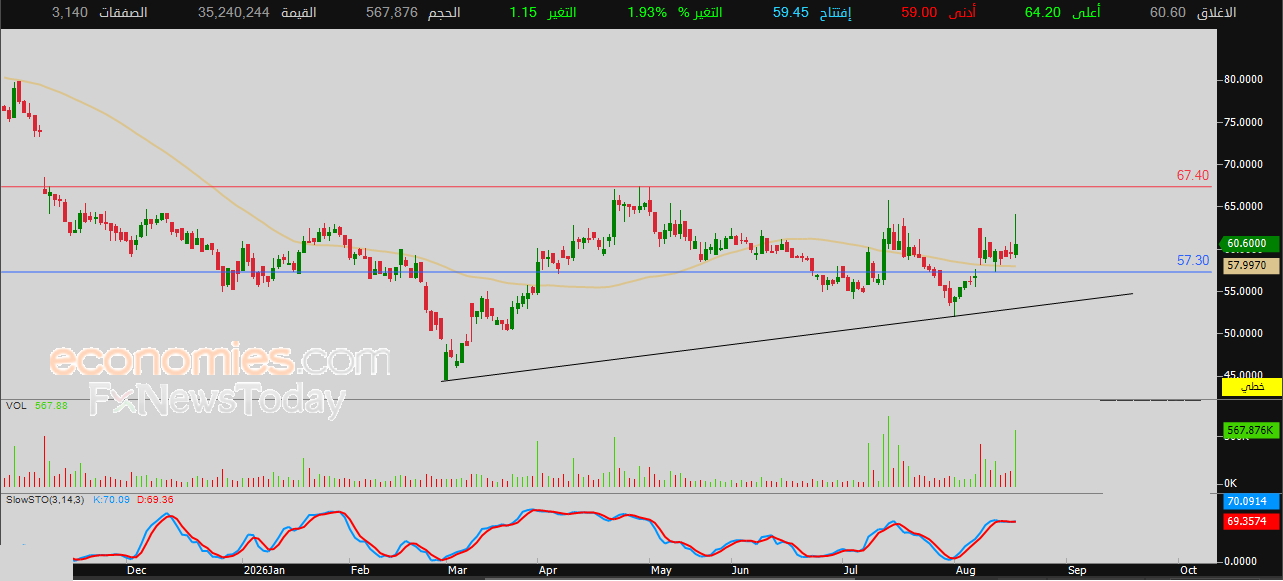Screen dimensions: 1283x581
Task: Select the green 567.876K volume tag
Action: (1249, 431)
